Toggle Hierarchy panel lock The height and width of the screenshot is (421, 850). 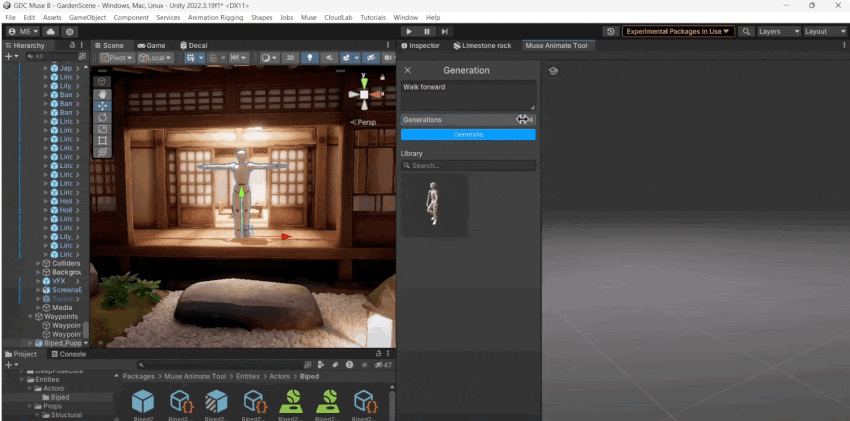[x=73, y=45]
